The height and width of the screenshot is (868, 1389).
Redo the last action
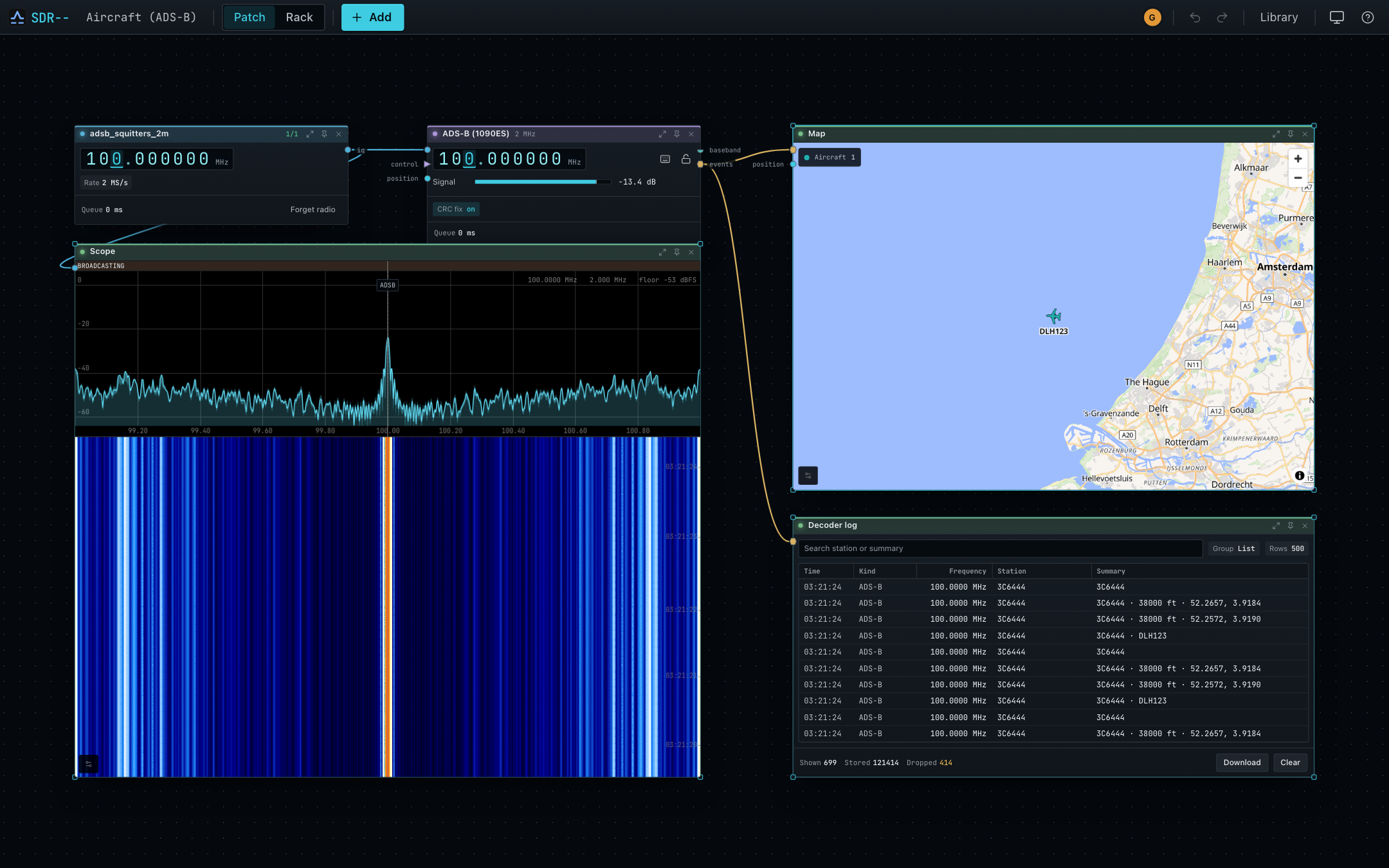(x=1222, y=17)
